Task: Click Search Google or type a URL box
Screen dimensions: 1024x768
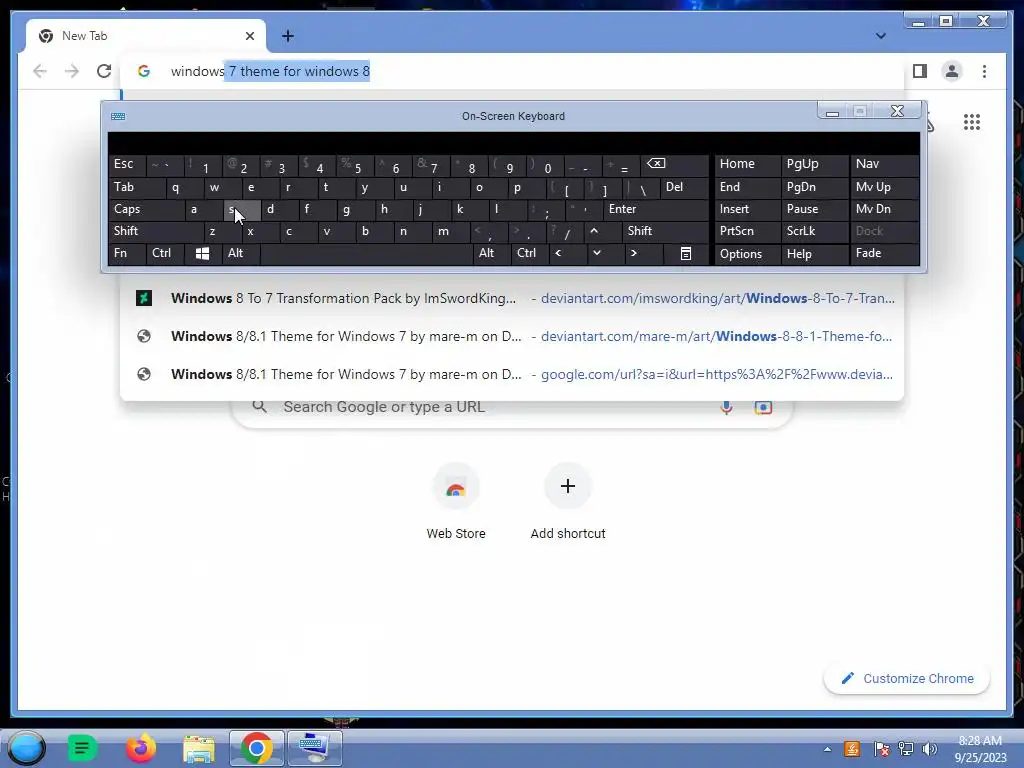Action: tap(512, 407)
